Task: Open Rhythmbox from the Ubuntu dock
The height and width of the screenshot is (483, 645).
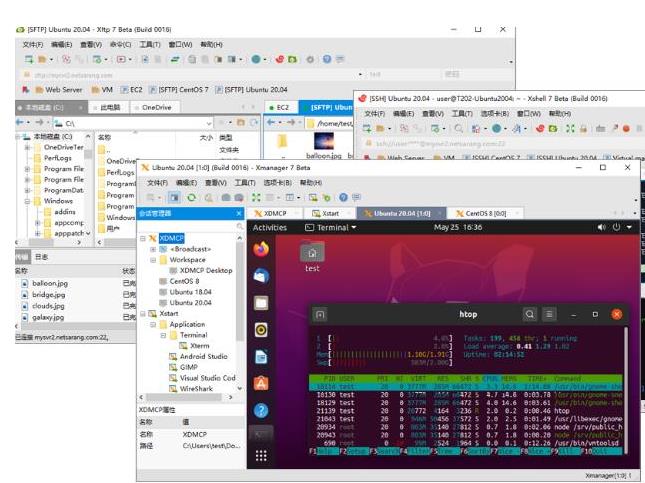Action: click(x=261, y=329)
